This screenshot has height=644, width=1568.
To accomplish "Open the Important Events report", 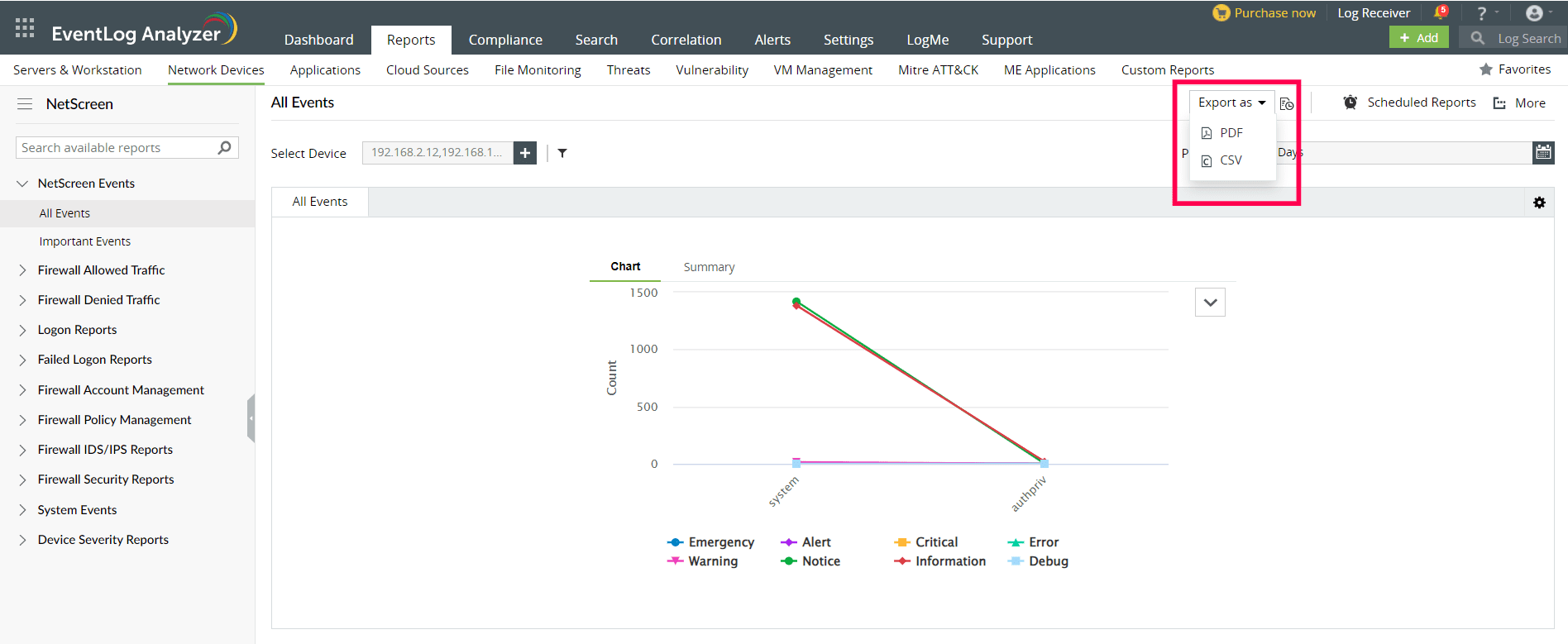I will [x=85, y=241].
